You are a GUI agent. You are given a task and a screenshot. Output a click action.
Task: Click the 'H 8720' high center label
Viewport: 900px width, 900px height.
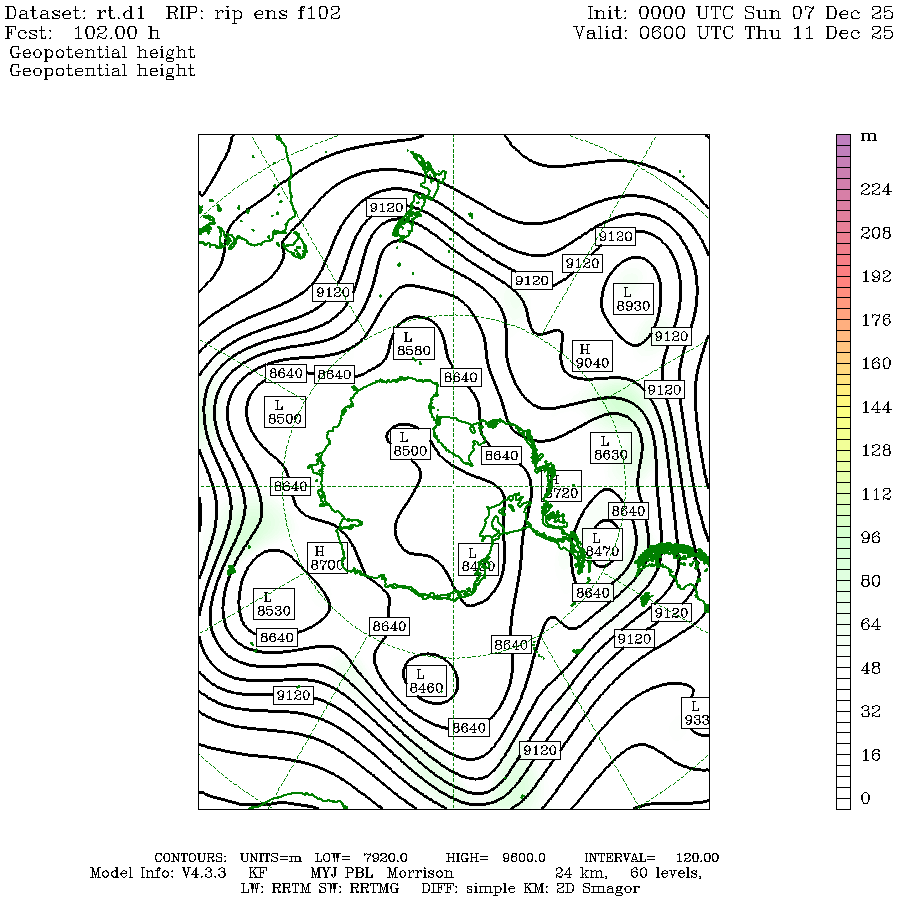pos(562,486)
